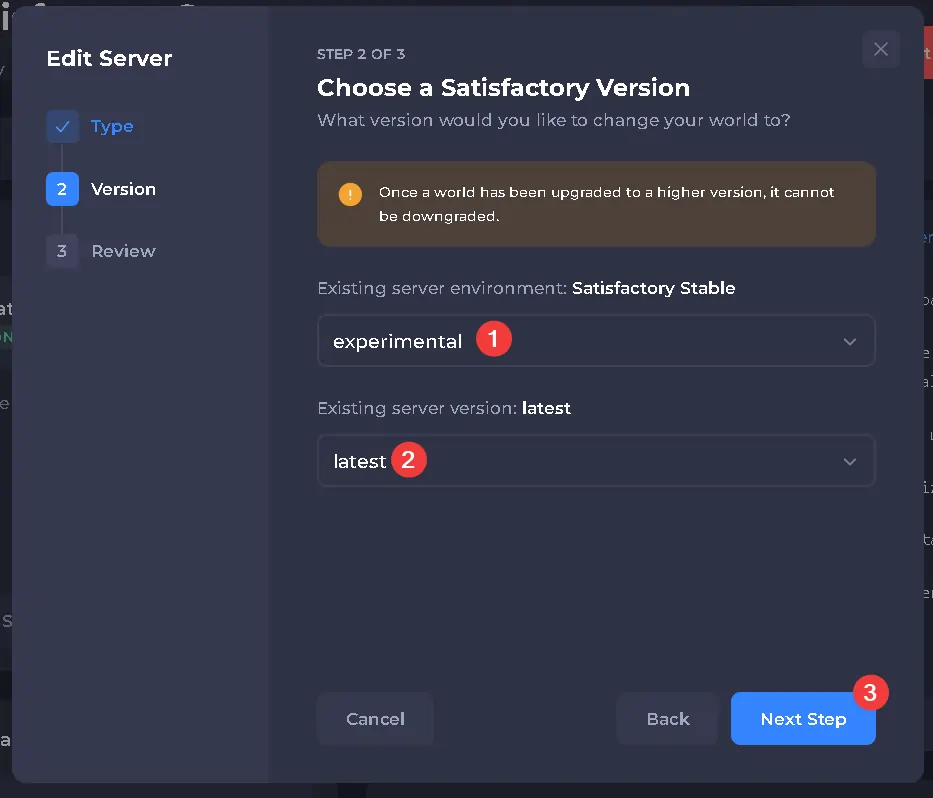Open the latest version dropdown
The image size is (933, 798).
596,461
